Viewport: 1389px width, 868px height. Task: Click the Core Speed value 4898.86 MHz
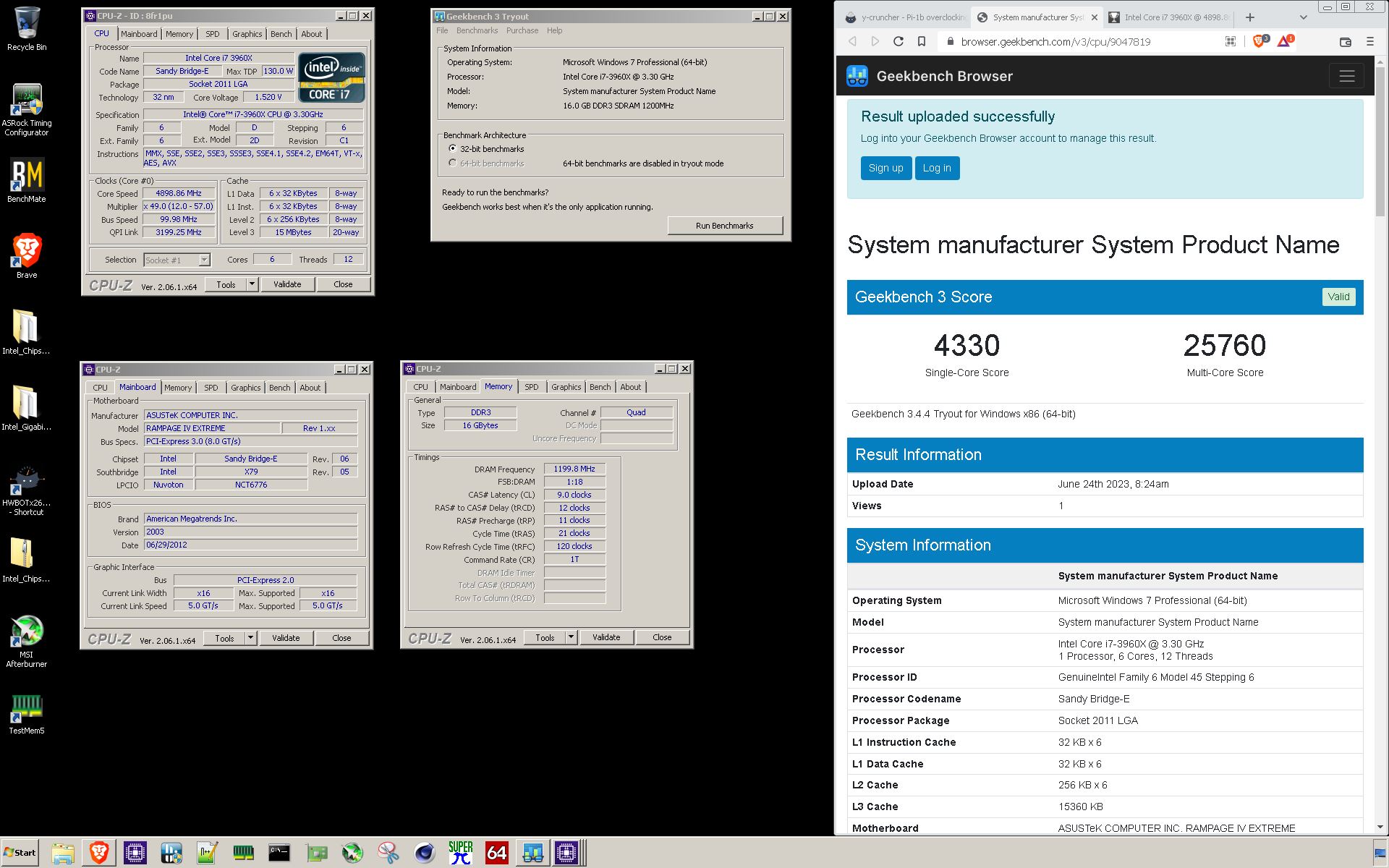179,193
